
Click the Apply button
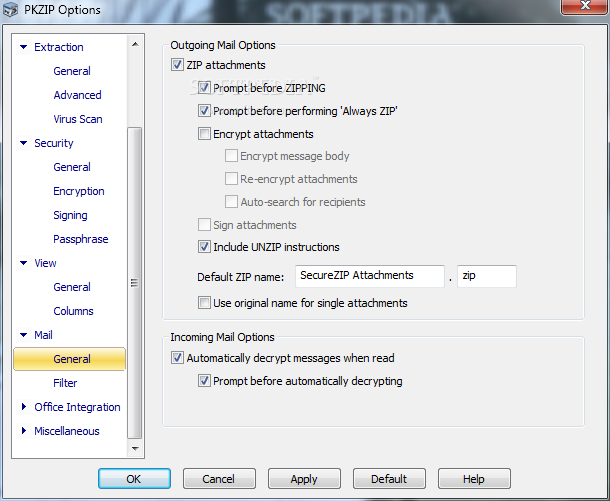(304, 478)
